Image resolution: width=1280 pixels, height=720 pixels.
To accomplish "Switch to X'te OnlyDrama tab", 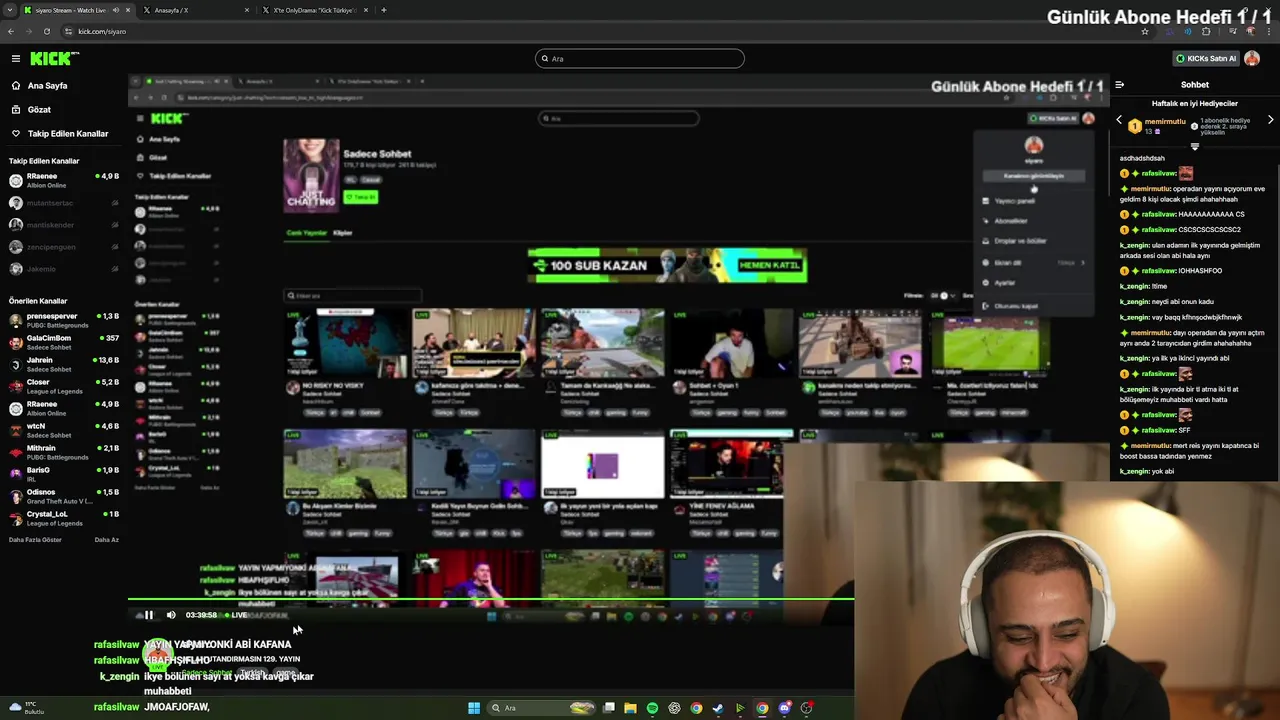I will point(315,10).
